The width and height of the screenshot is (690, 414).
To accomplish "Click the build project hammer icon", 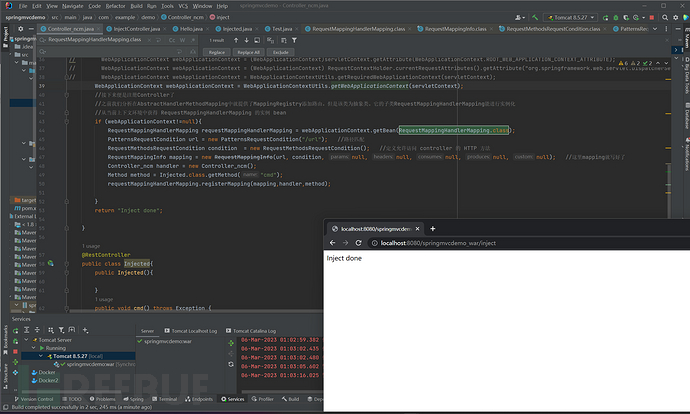I will (x=535, y=18).
